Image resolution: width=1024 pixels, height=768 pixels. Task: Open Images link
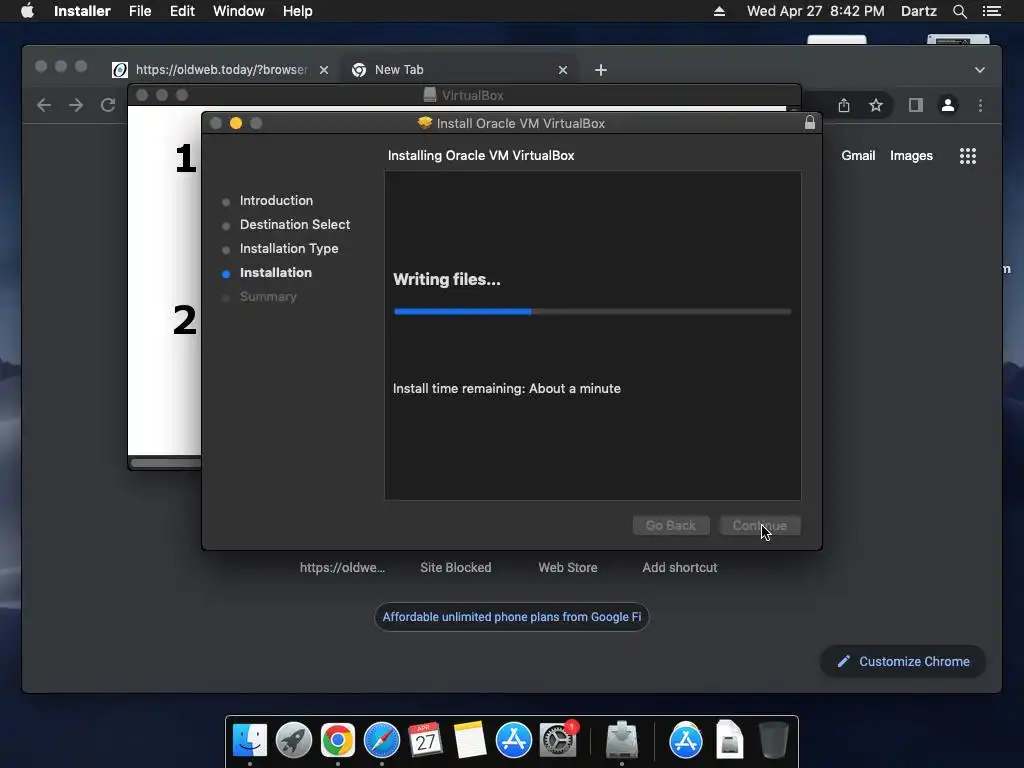911,155
